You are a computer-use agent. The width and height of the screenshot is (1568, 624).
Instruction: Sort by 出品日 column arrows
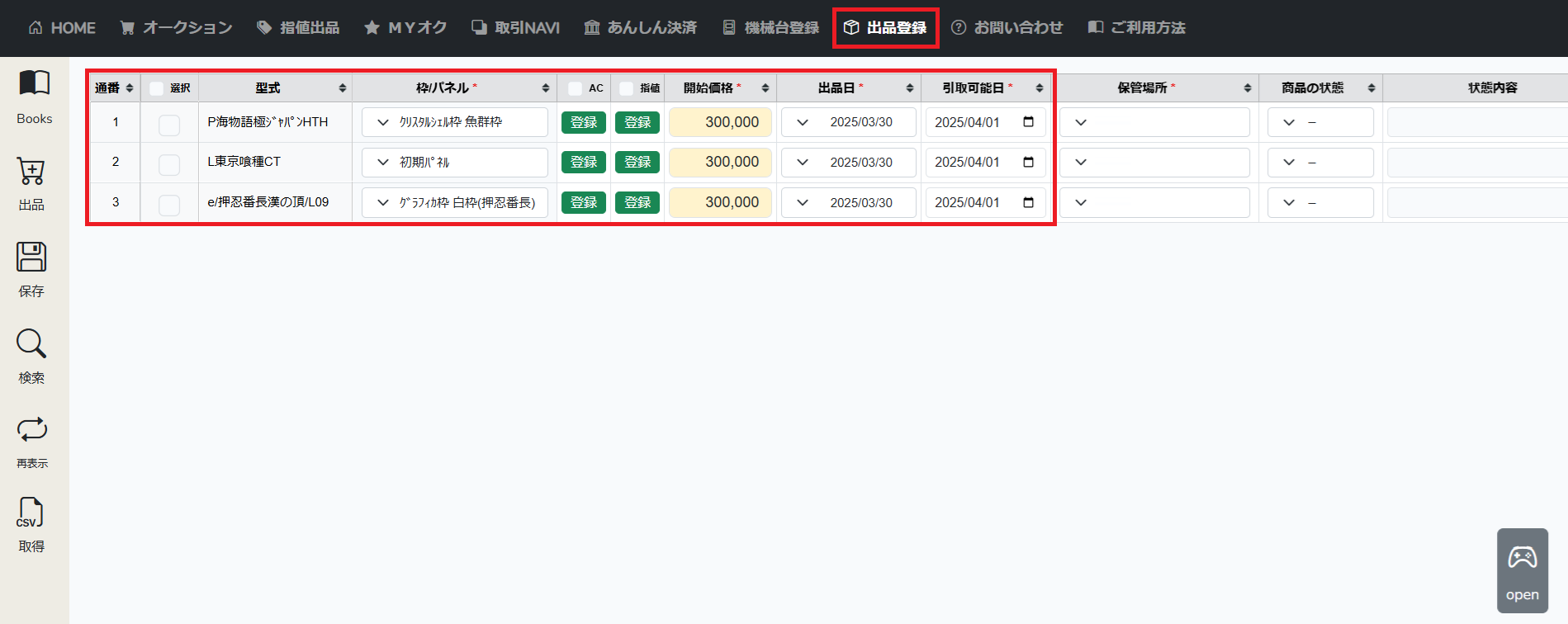pyautogui.click(x=910, y=88)
